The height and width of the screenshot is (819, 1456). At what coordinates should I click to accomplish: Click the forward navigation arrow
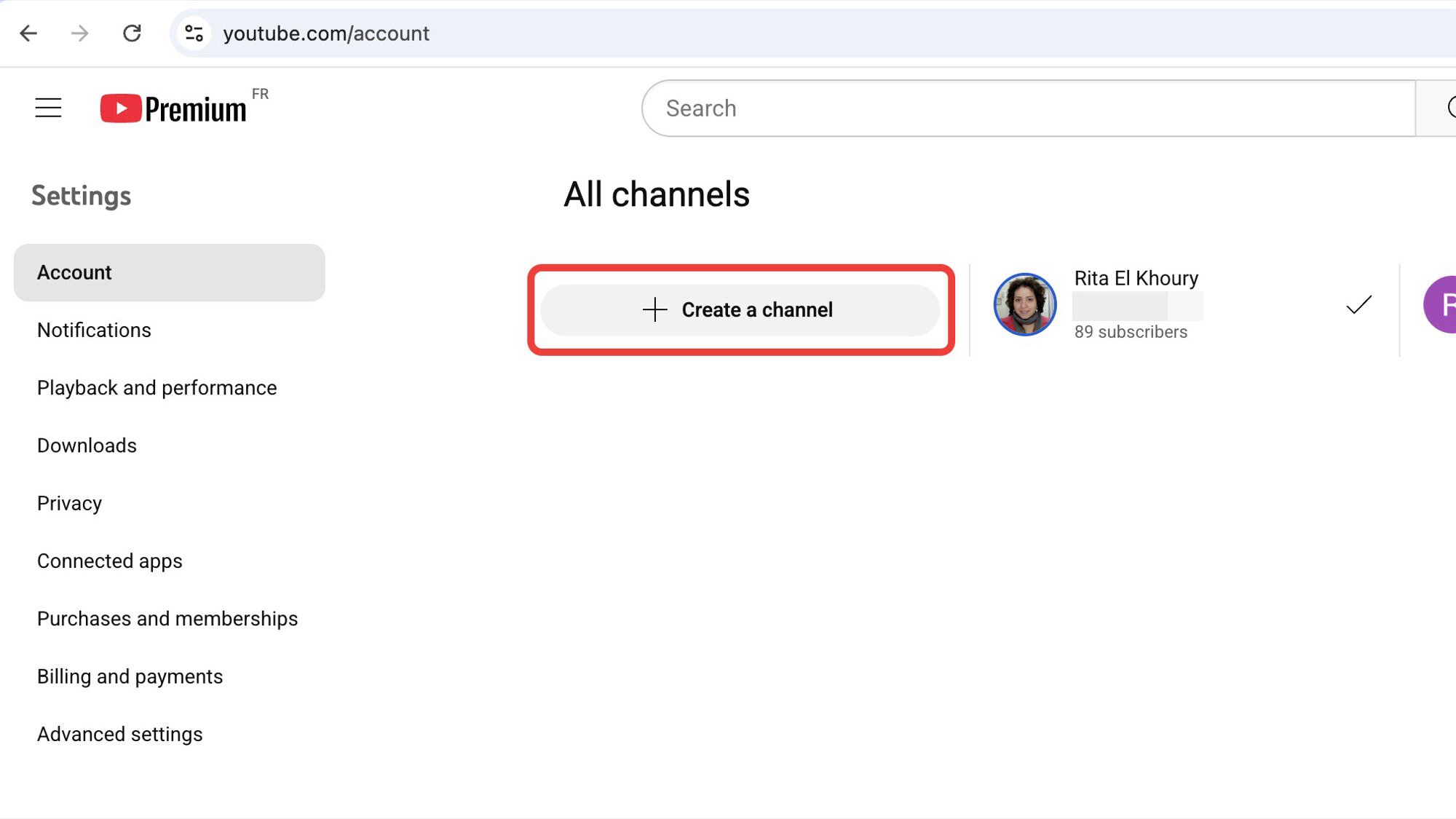tap(80, 33)
